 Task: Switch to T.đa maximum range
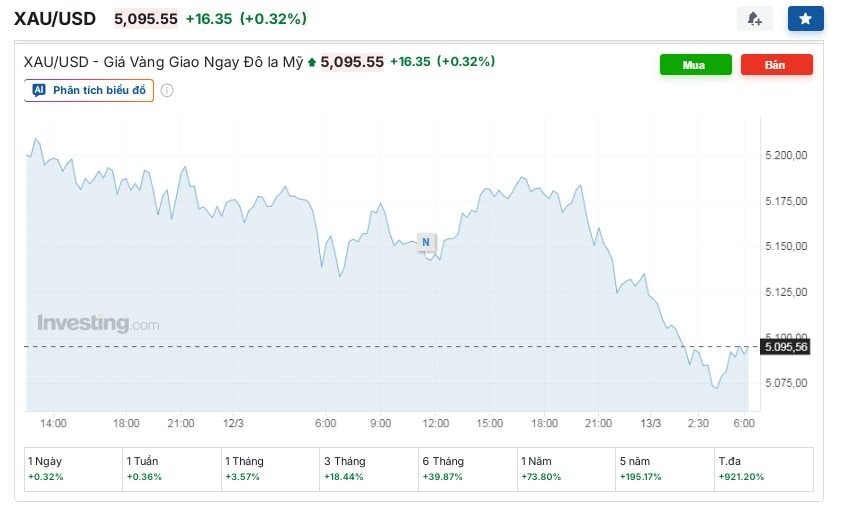[762, 468]
